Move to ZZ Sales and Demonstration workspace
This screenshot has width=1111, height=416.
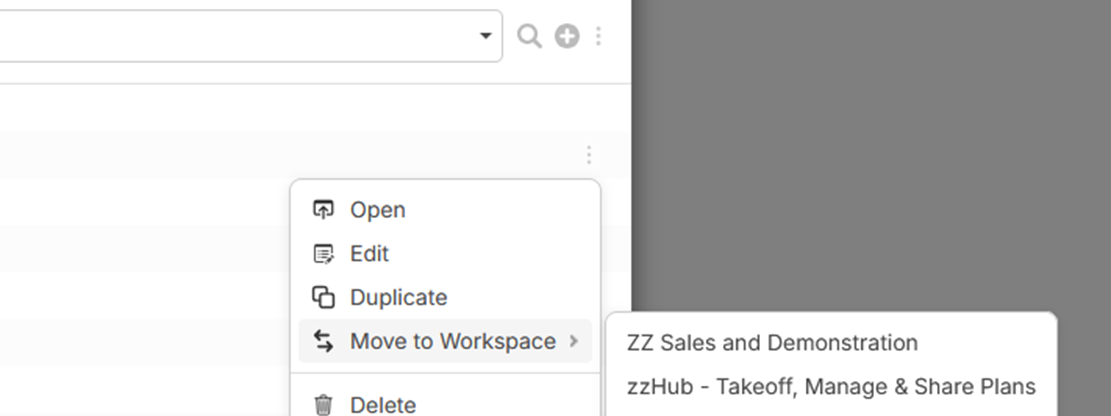coord(772,343)
